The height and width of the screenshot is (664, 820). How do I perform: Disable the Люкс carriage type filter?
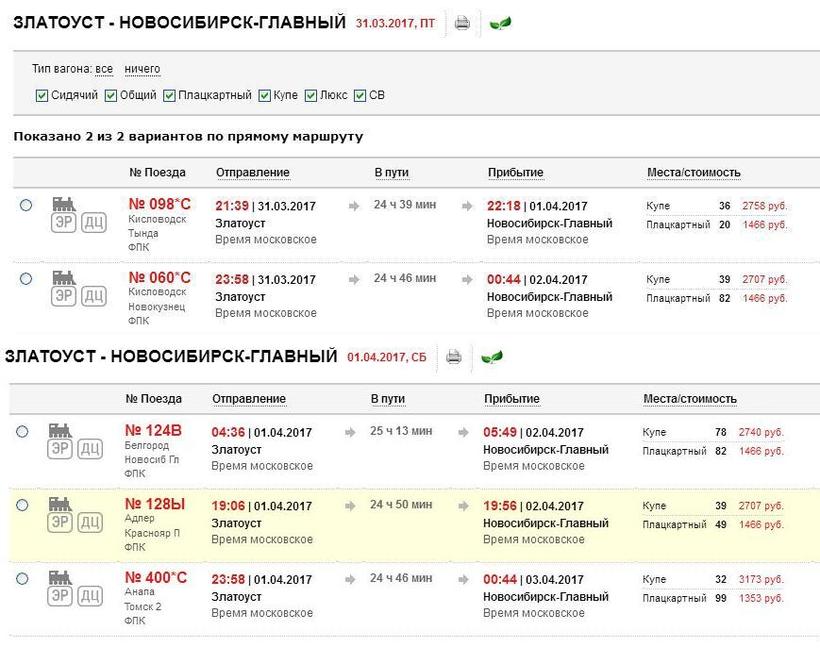311,96
